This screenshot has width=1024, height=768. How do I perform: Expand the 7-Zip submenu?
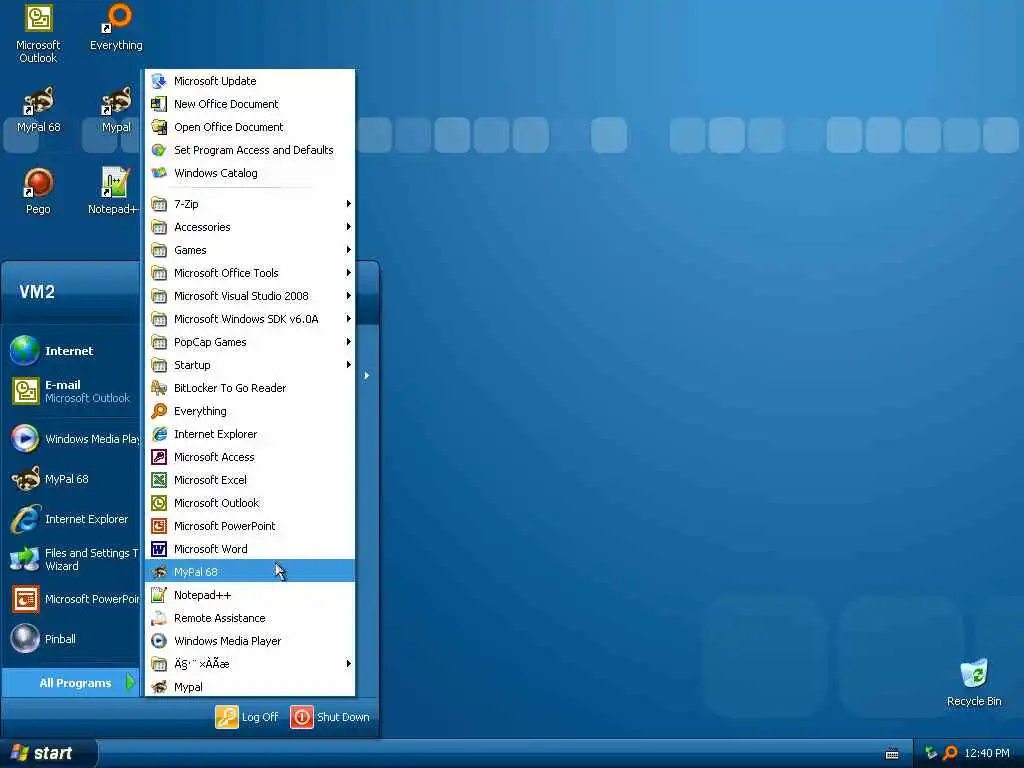pos(250,204)
